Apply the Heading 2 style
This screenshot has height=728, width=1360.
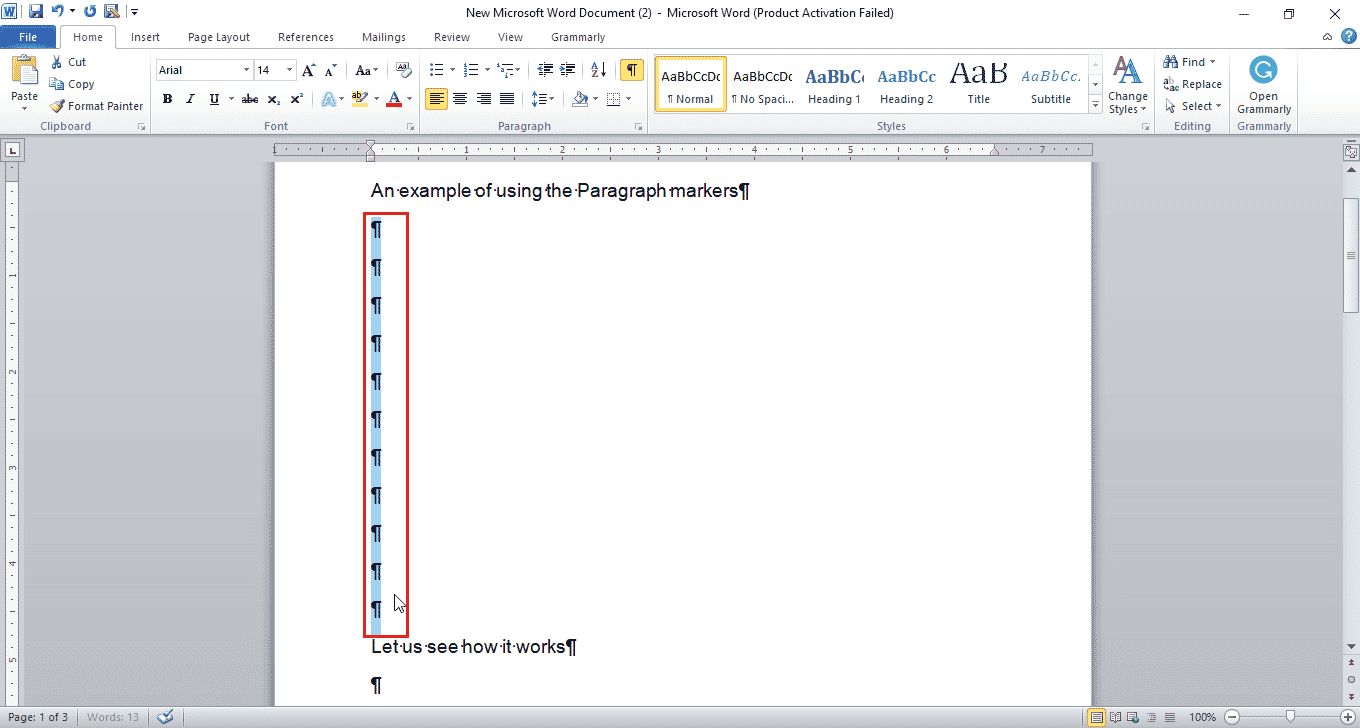coord(906,83)
